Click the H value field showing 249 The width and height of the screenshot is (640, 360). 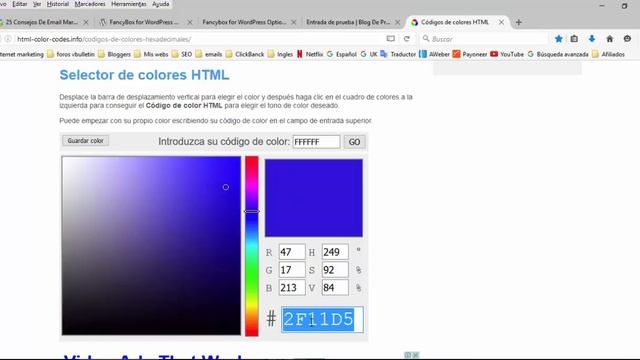tap(335, 252)
